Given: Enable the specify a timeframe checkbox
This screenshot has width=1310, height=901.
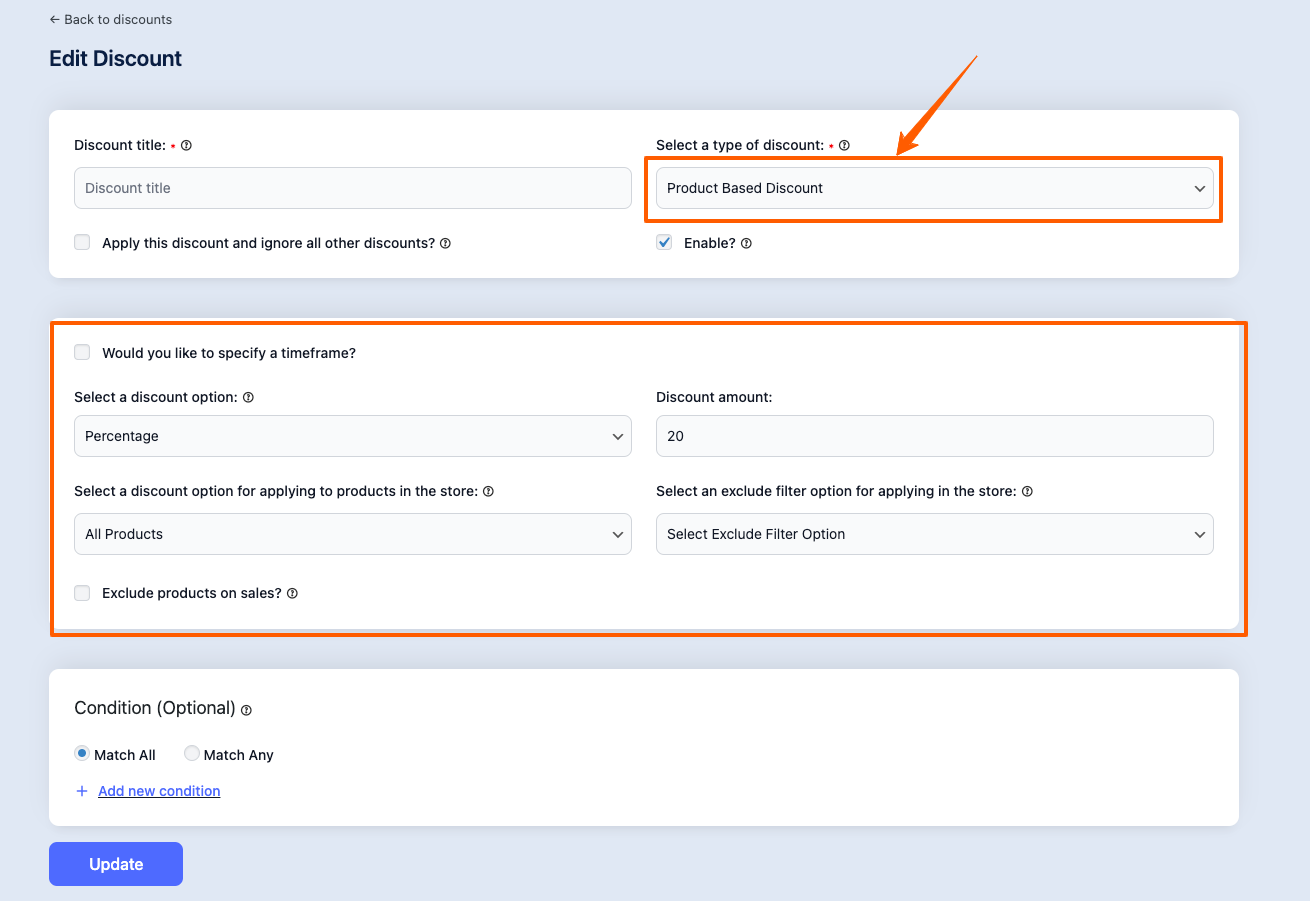Looking at the screenshot, I should (82, 352).
